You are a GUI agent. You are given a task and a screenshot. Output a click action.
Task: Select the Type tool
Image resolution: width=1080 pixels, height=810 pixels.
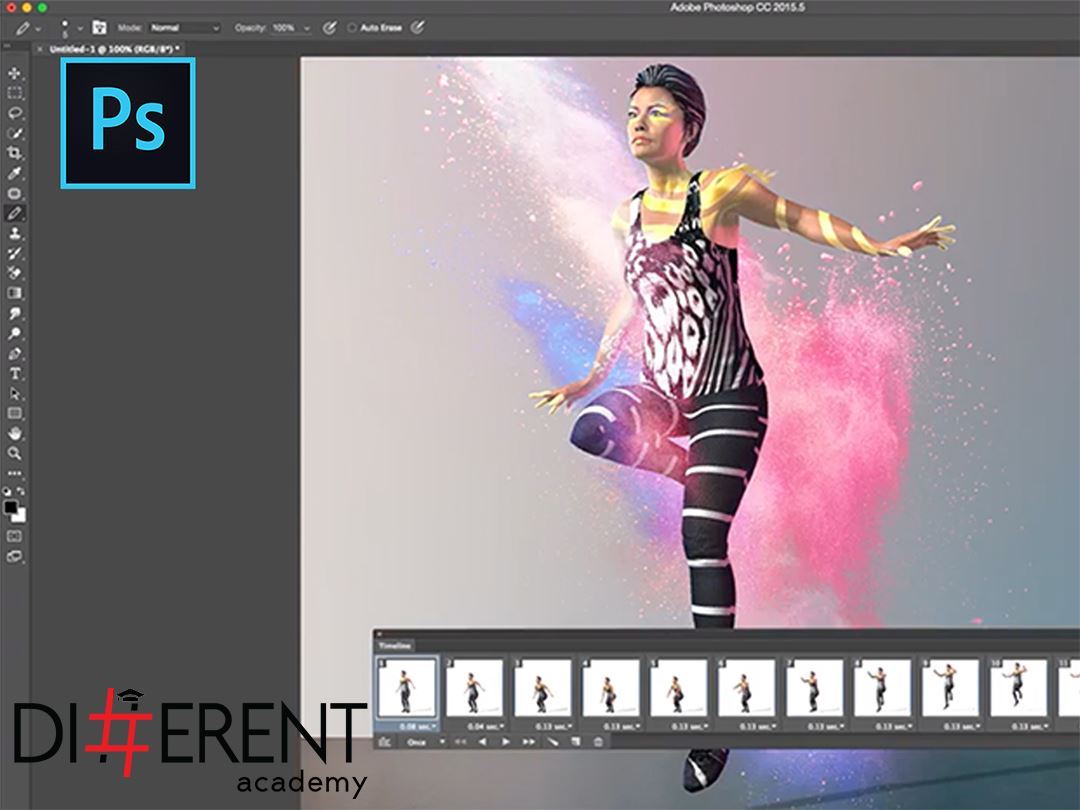pos(15,373)
